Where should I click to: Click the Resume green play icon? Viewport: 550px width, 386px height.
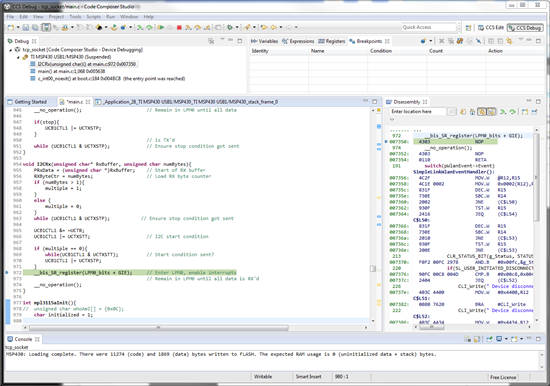tap(161, 27)
